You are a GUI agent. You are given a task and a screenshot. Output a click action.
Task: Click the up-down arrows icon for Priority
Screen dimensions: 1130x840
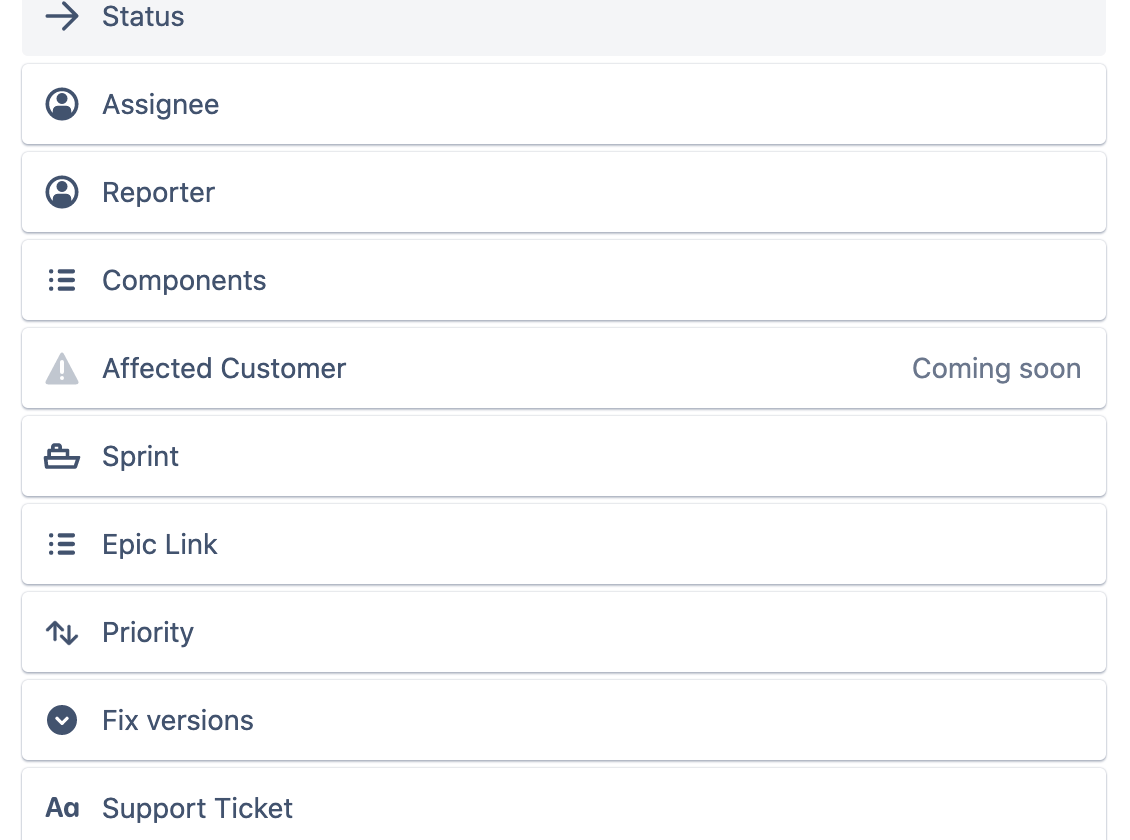click(62, 633)
